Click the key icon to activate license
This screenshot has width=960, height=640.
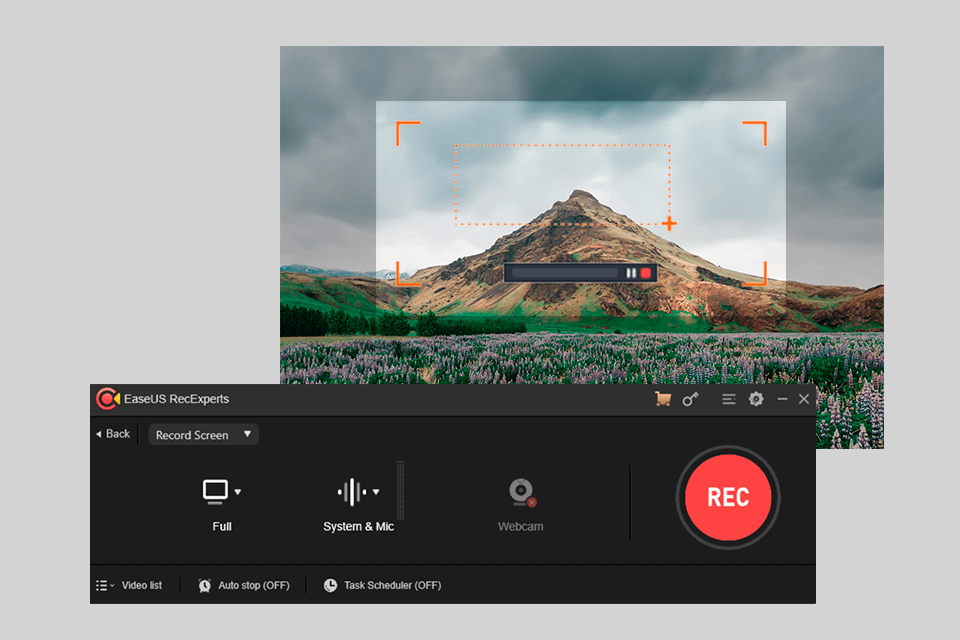[x=690, y=398]
